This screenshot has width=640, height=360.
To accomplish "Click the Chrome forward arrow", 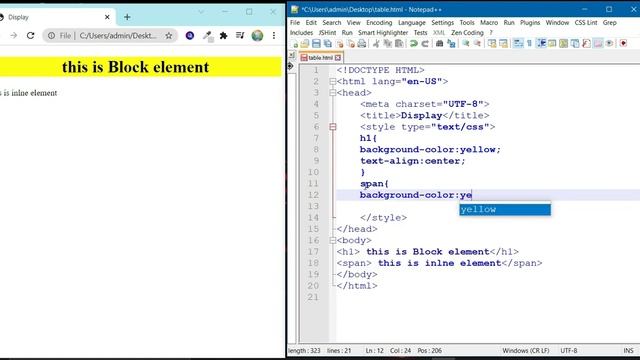I will 13,36.
